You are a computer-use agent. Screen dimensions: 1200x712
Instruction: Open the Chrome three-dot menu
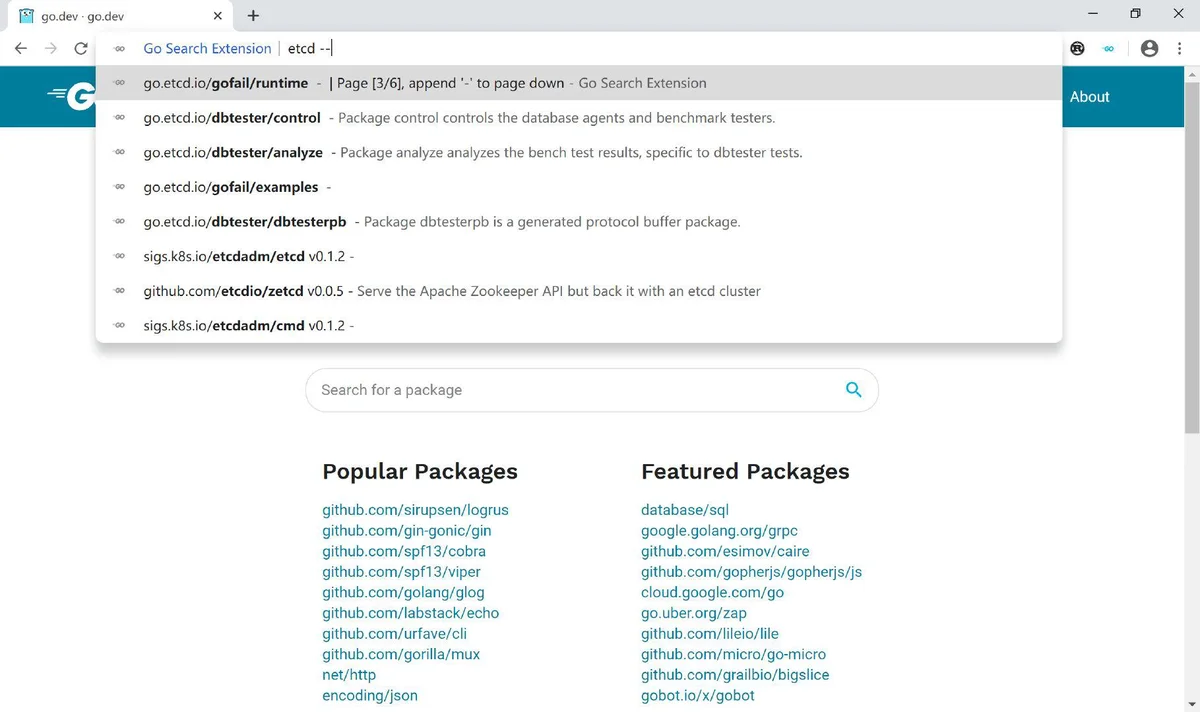[x=1180, y=48]
